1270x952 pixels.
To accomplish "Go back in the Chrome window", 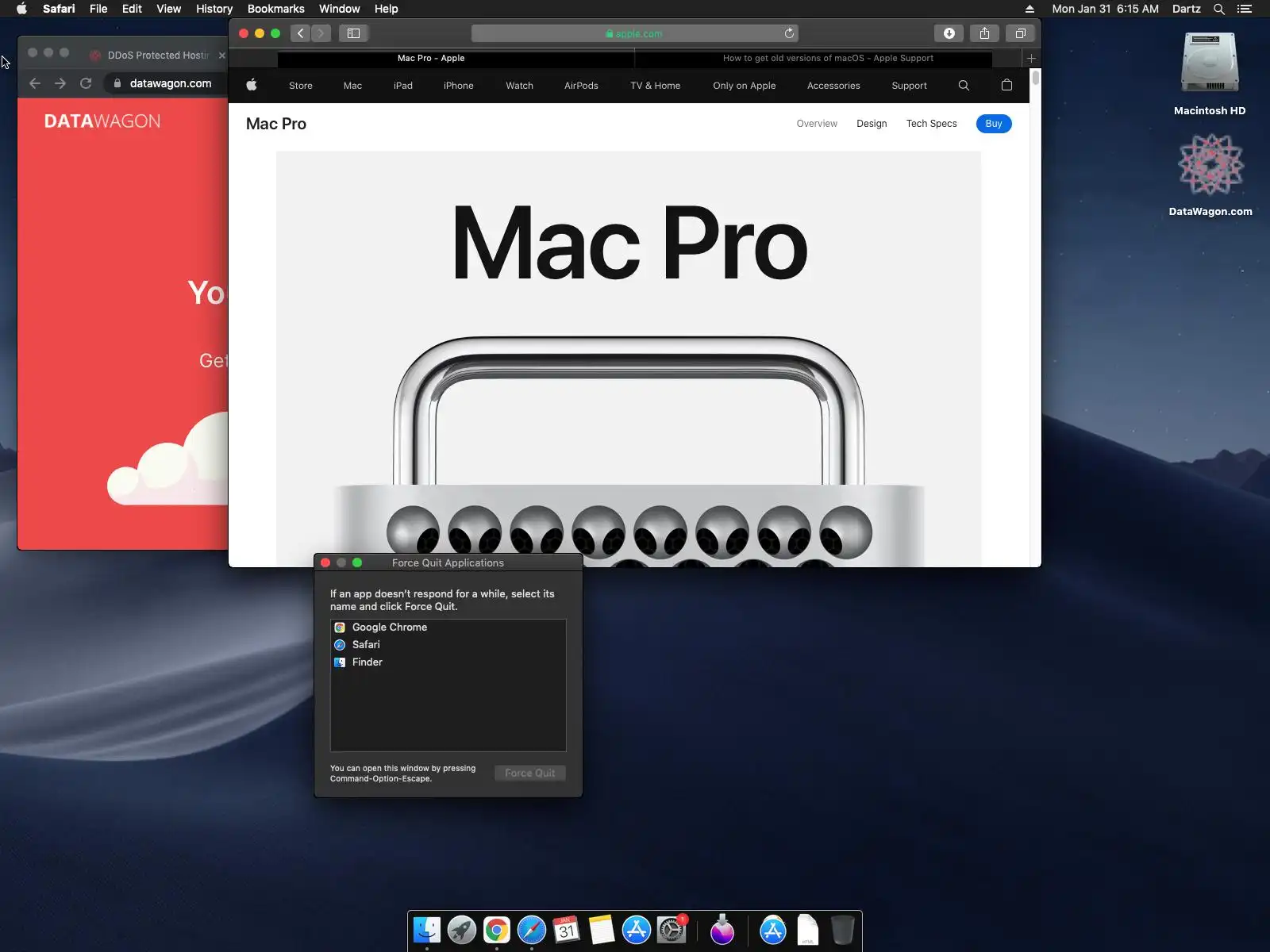I will point(35,83).
